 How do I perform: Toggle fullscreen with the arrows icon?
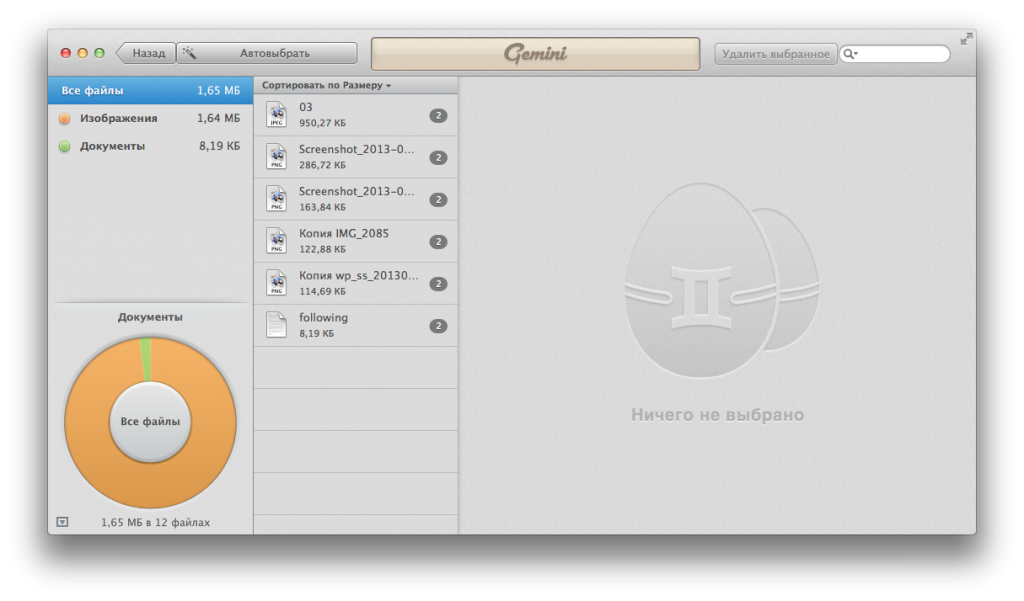(x=967, y=39)
